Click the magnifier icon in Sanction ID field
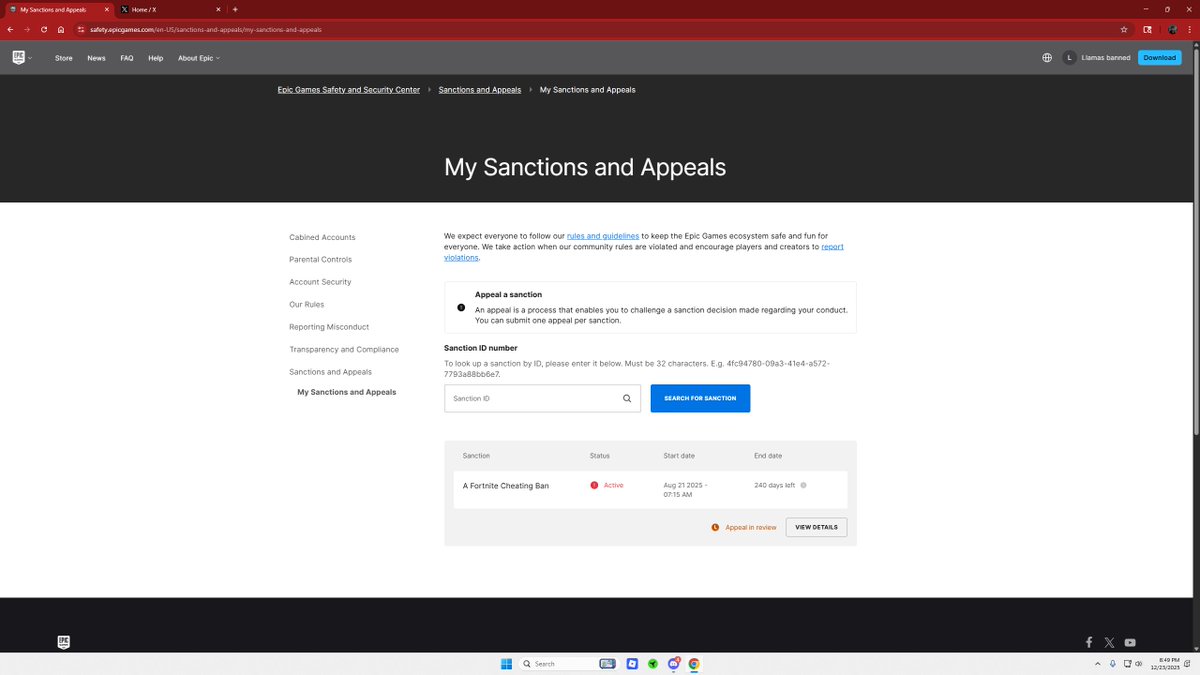The image size is (1200, 675). (x=627, y=398)
